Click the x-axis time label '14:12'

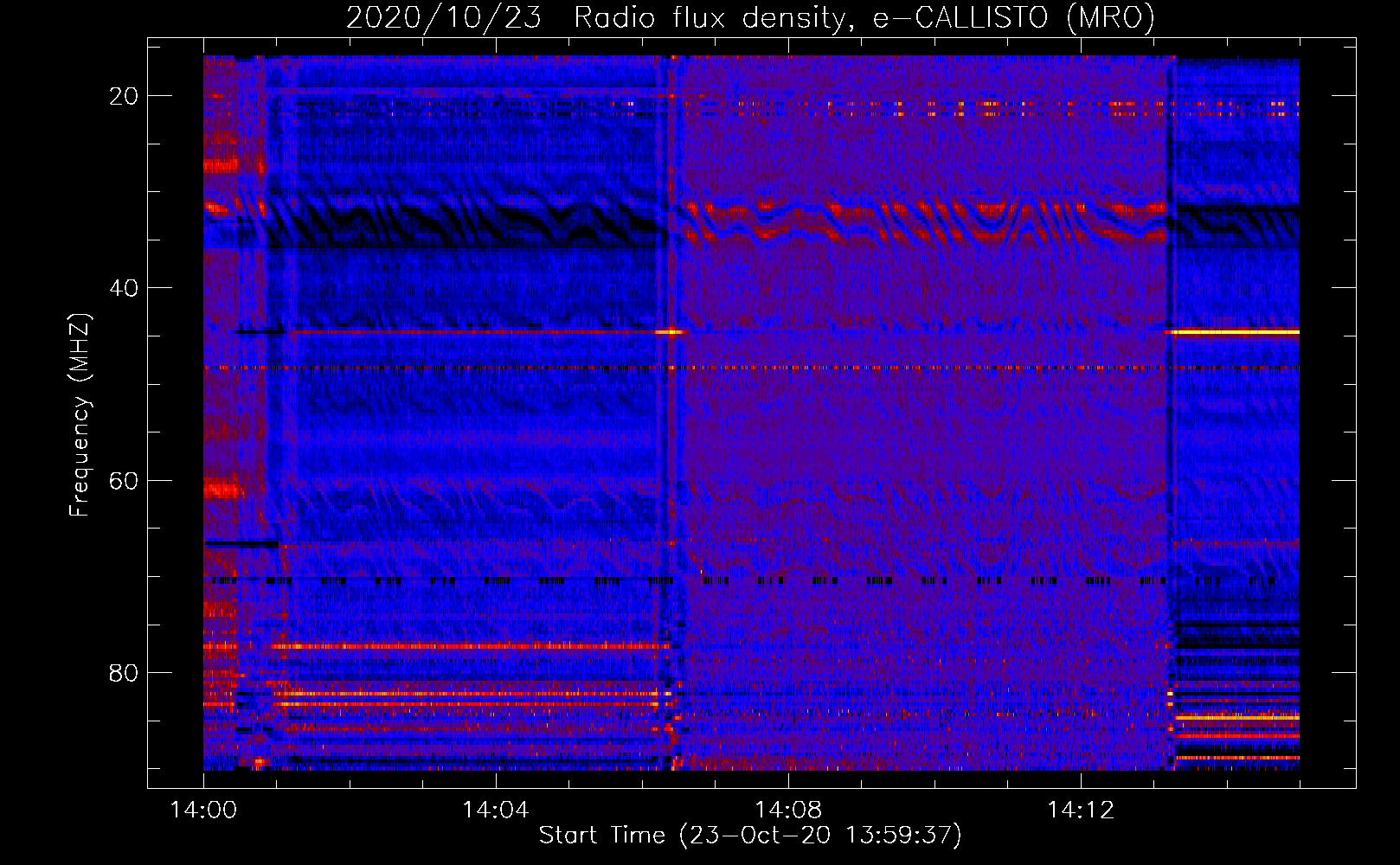1080,811
